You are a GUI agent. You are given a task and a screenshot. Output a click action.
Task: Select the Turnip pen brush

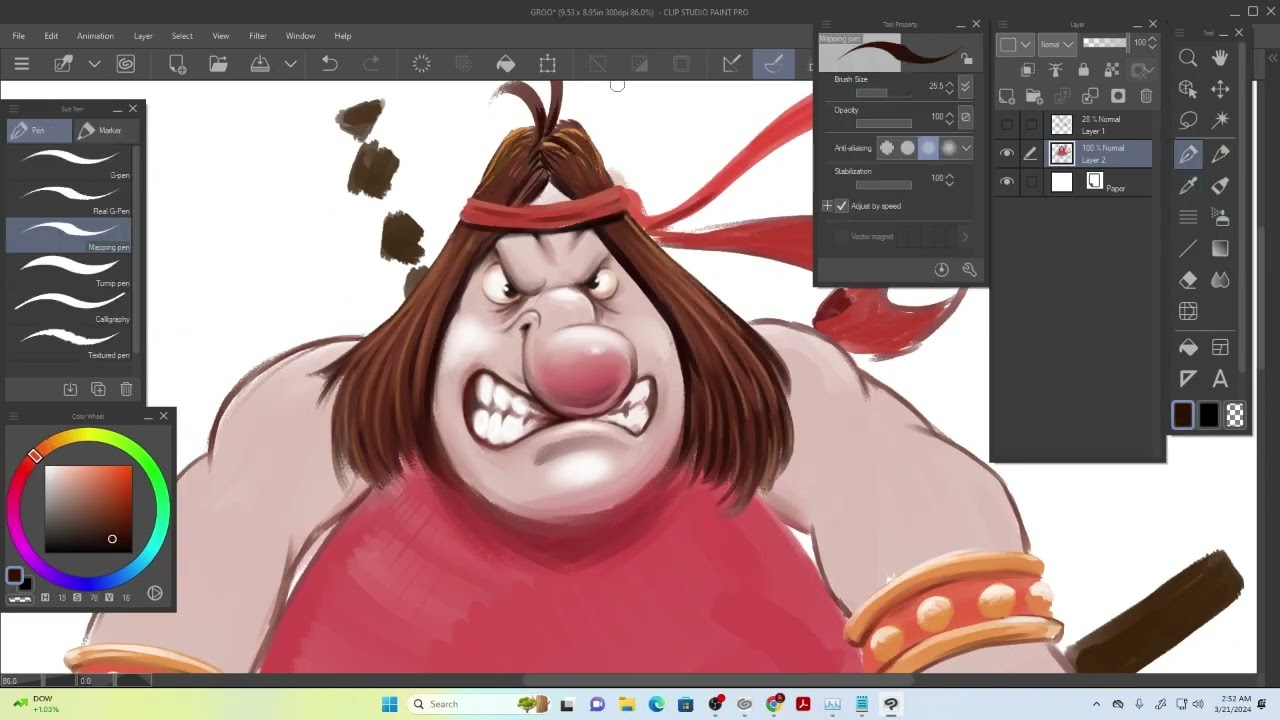point(70,271)
